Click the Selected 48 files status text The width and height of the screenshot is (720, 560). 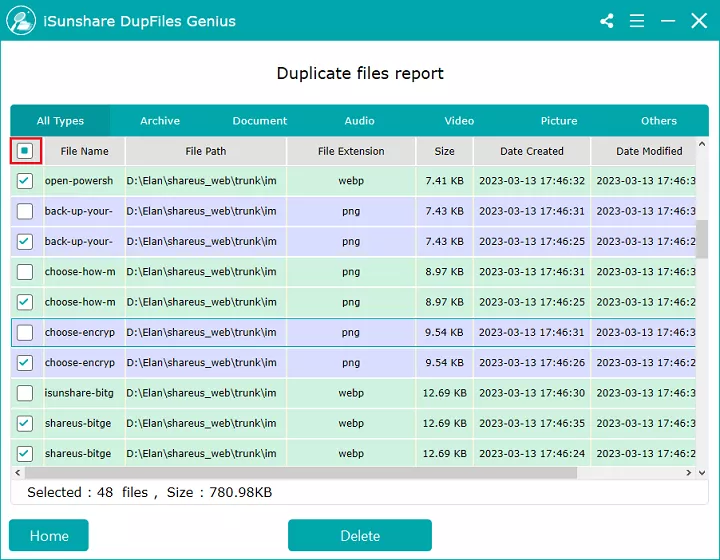pos(87,493)
